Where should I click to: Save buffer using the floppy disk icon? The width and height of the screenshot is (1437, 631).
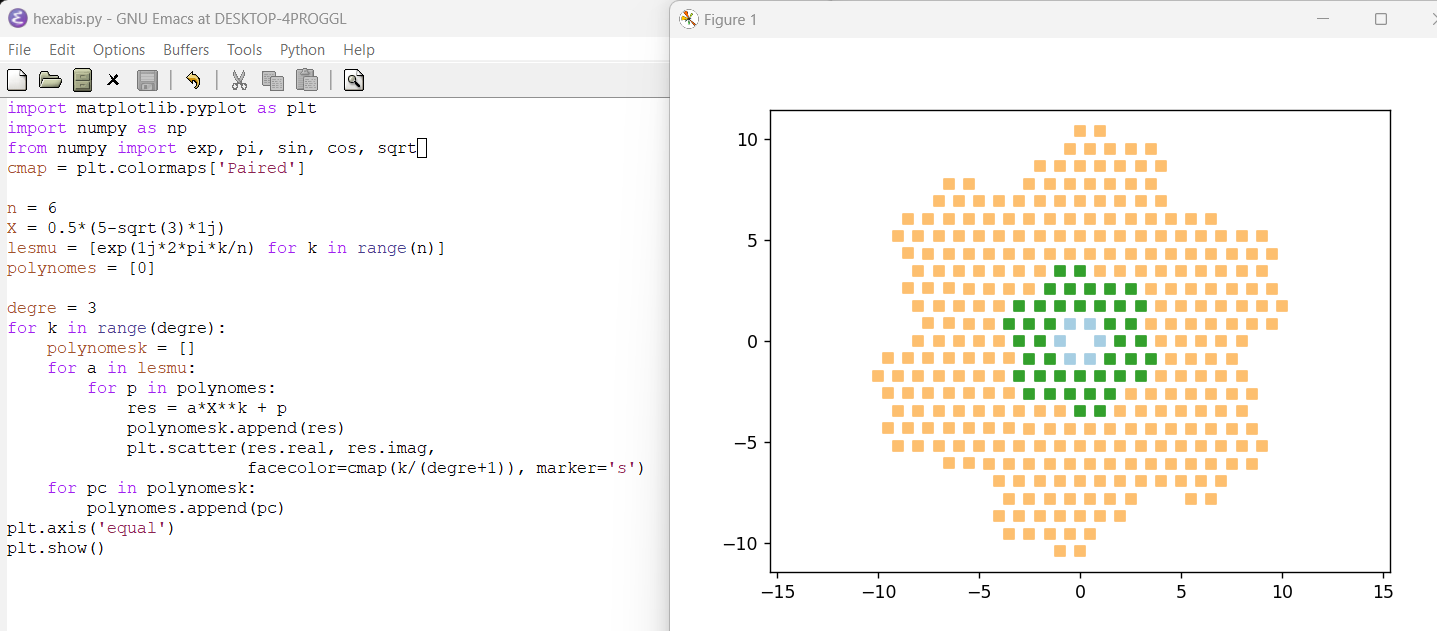pyautogui.click(x=147, y=80)
